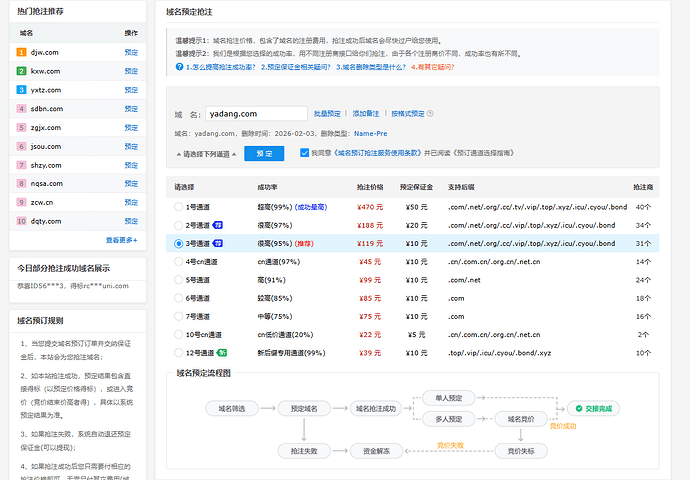
Task: Expand 查看更多+ in hot domain list
Action: (x=124, y=240)
